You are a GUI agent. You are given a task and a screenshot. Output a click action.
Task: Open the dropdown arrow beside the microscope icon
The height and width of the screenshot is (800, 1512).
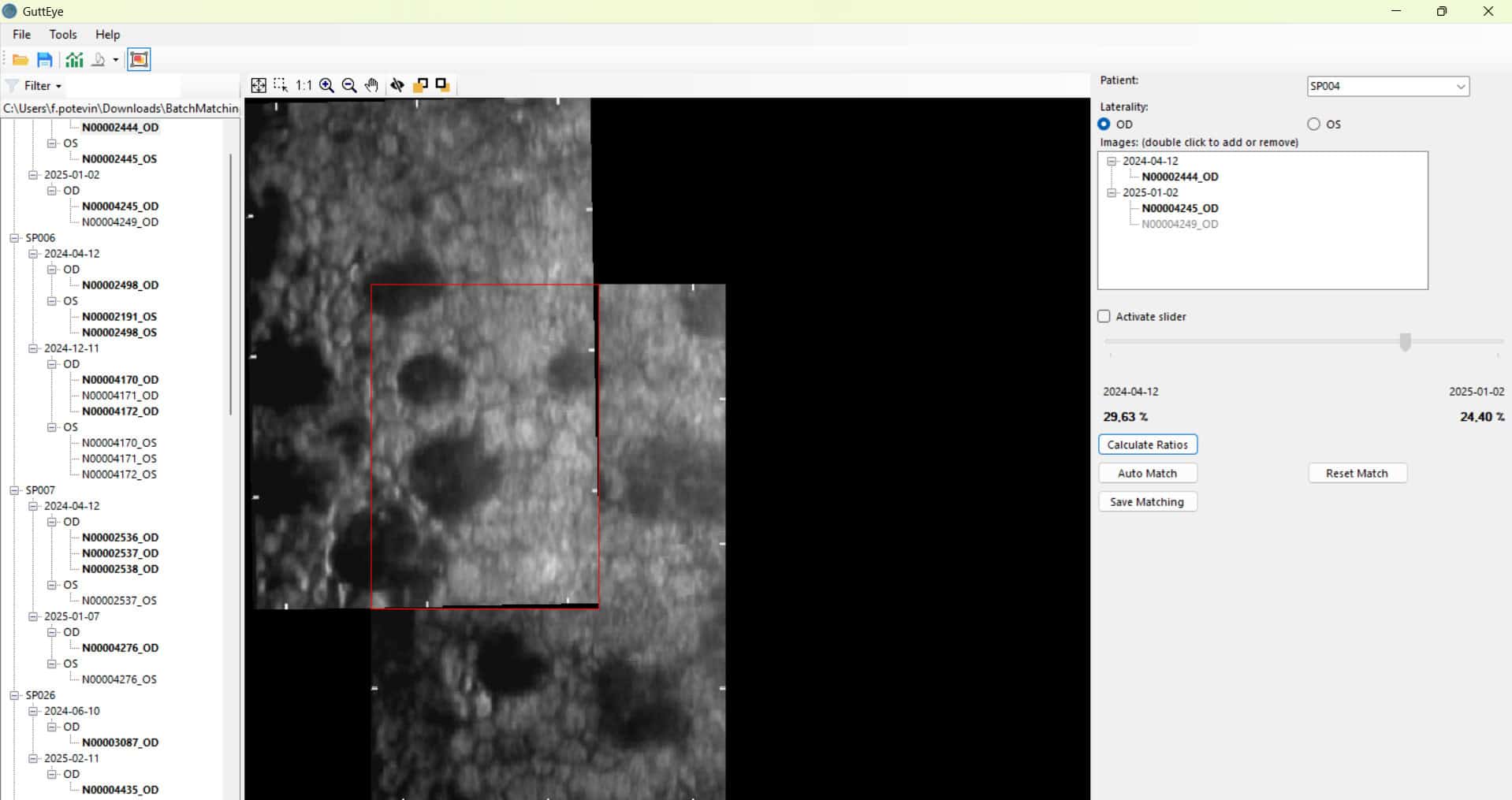[x=115, y=60]
